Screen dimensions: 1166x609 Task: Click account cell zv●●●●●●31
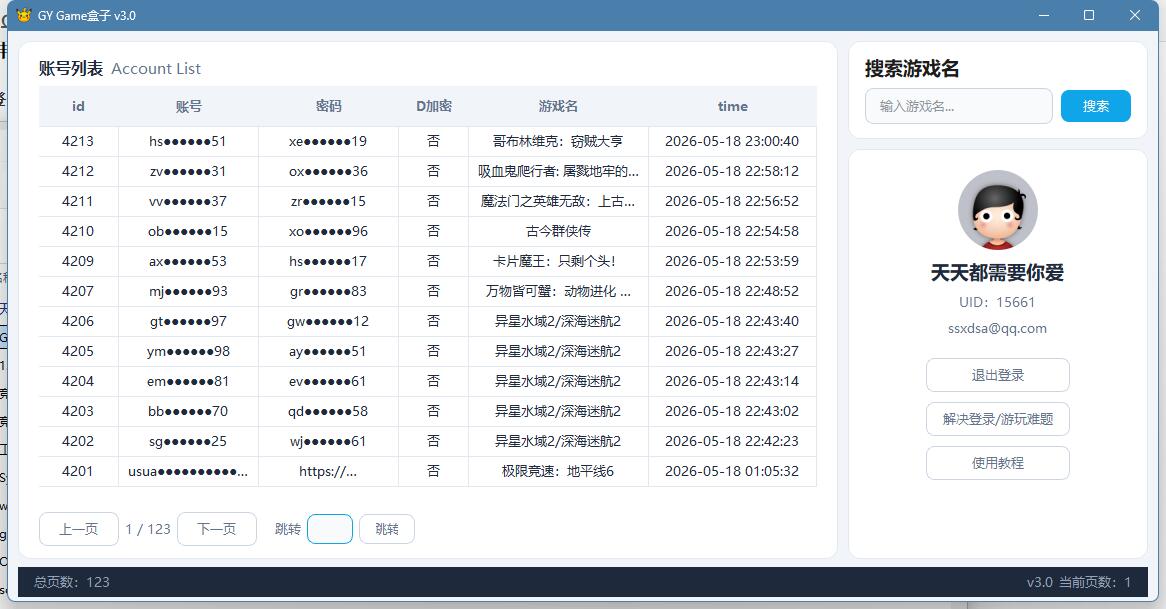point(187,171)
